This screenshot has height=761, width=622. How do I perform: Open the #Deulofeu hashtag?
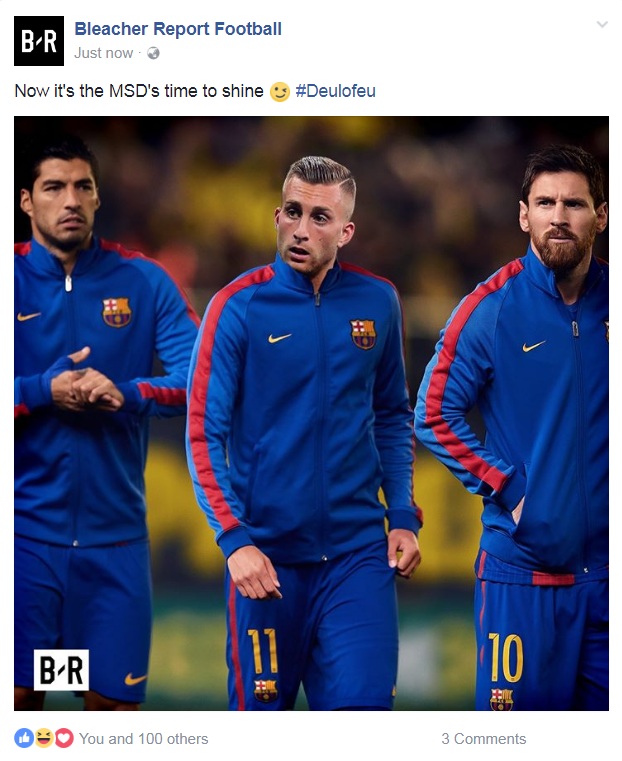(x=335, y=91)
